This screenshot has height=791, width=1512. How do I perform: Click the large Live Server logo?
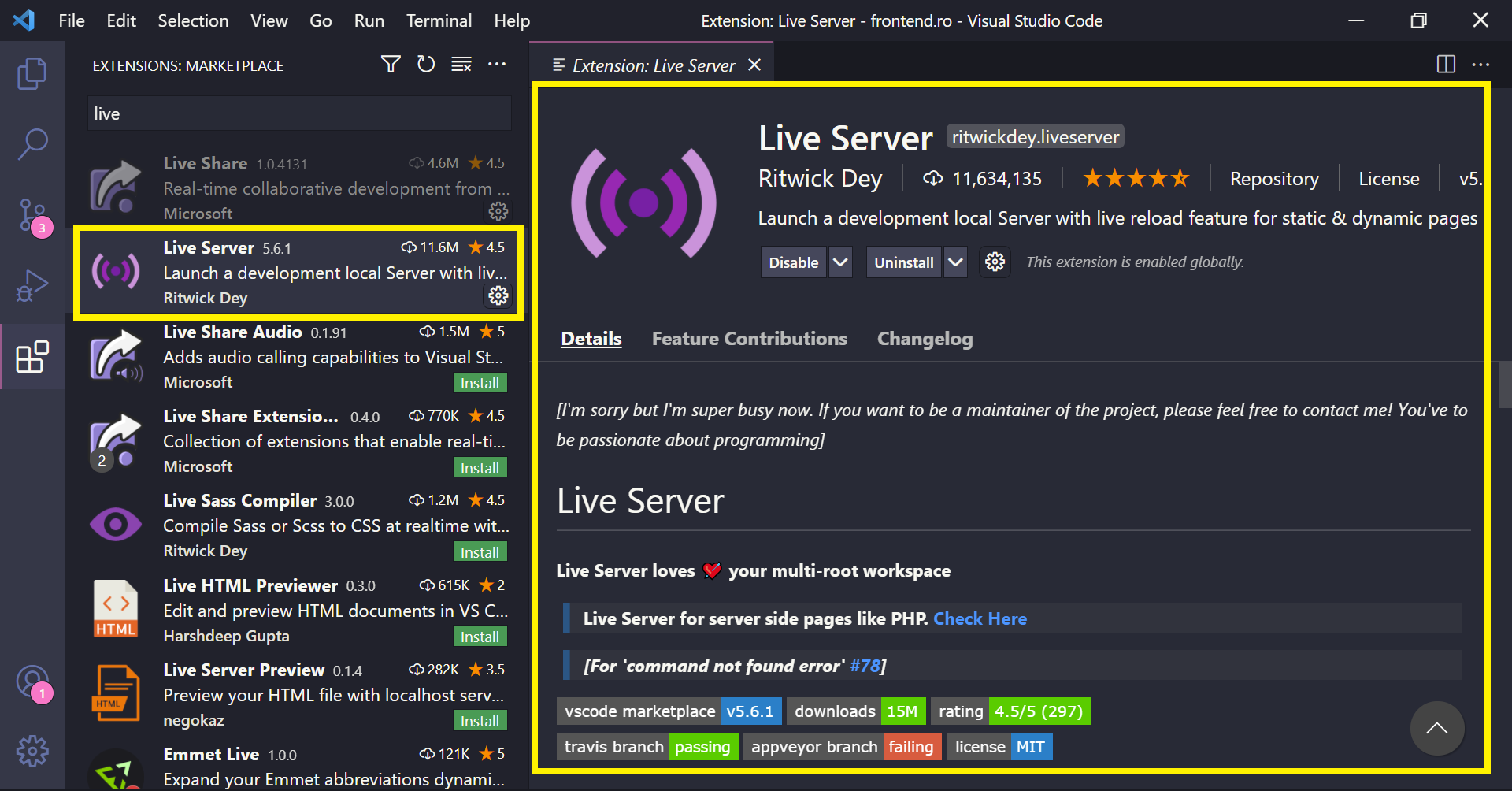(x=644, y=202)
